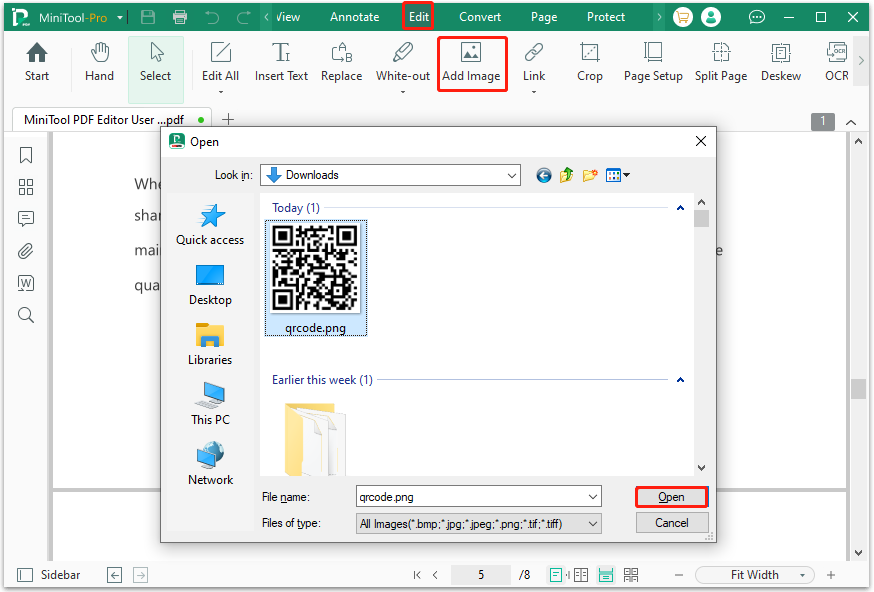Viewport: 874px width, 592px height.
Task: Click the Split Page tool
Action: tap(721, 62)
